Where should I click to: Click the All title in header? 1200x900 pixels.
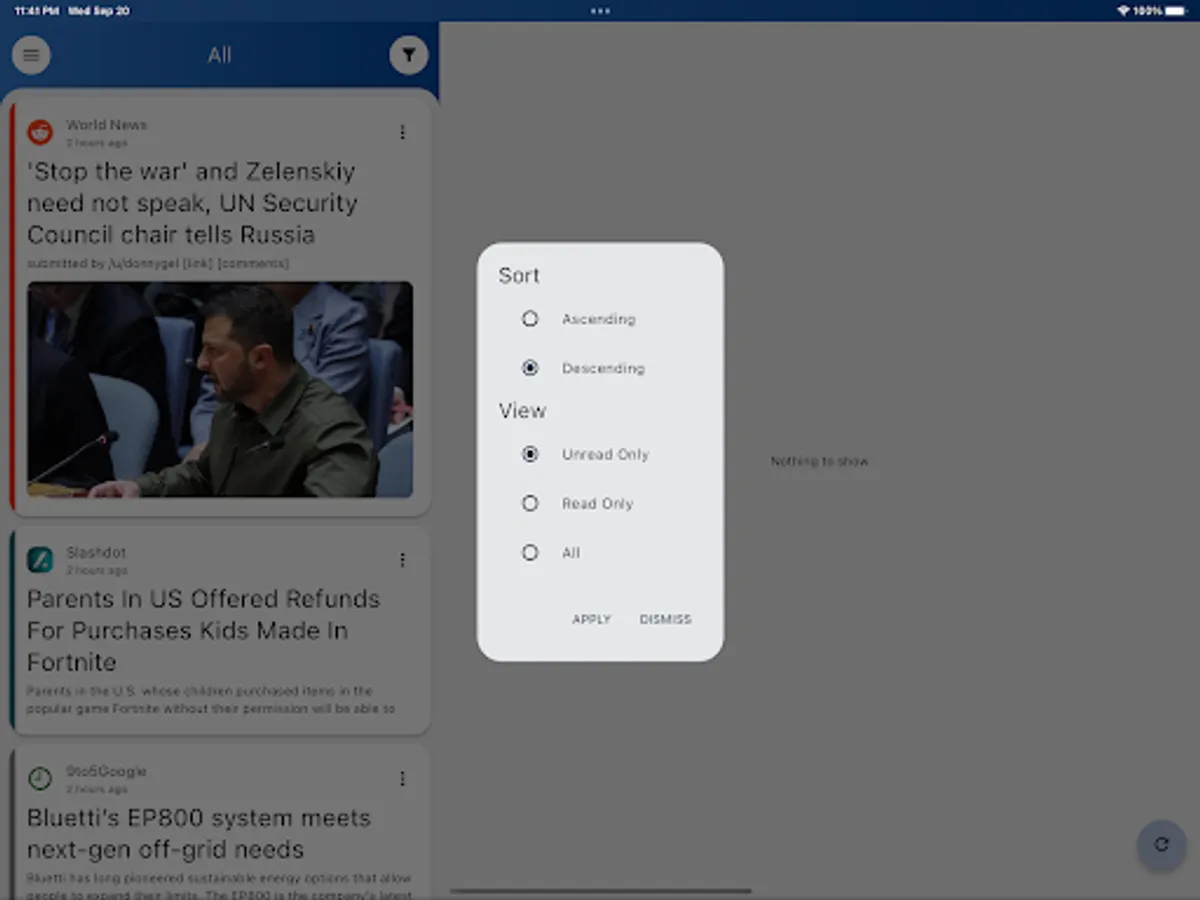click(x=220, y=55)
